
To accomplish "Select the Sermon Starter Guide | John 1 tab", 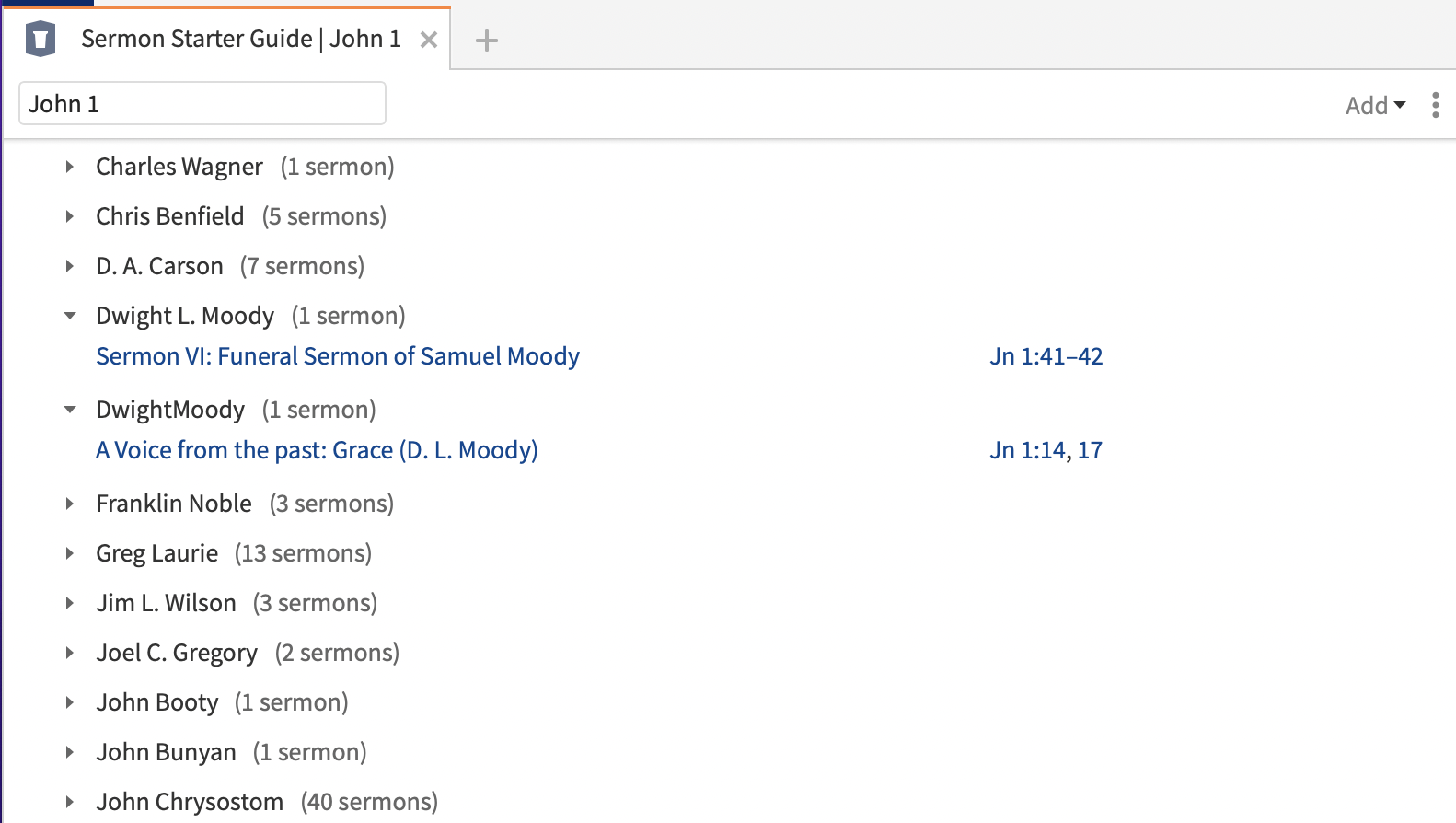I will click(x=240, y=39).
